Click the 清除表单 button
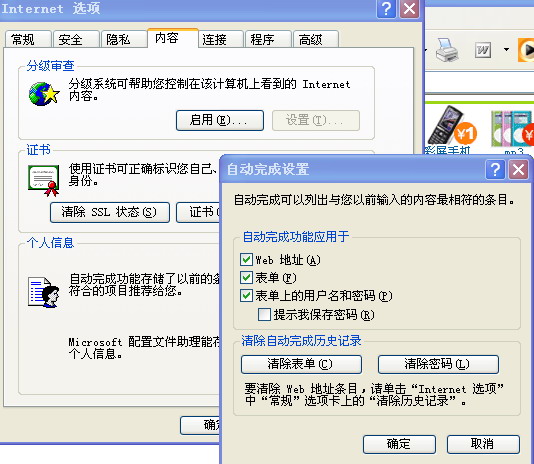This screenshot has height=464, width=534. click(301, 364)
